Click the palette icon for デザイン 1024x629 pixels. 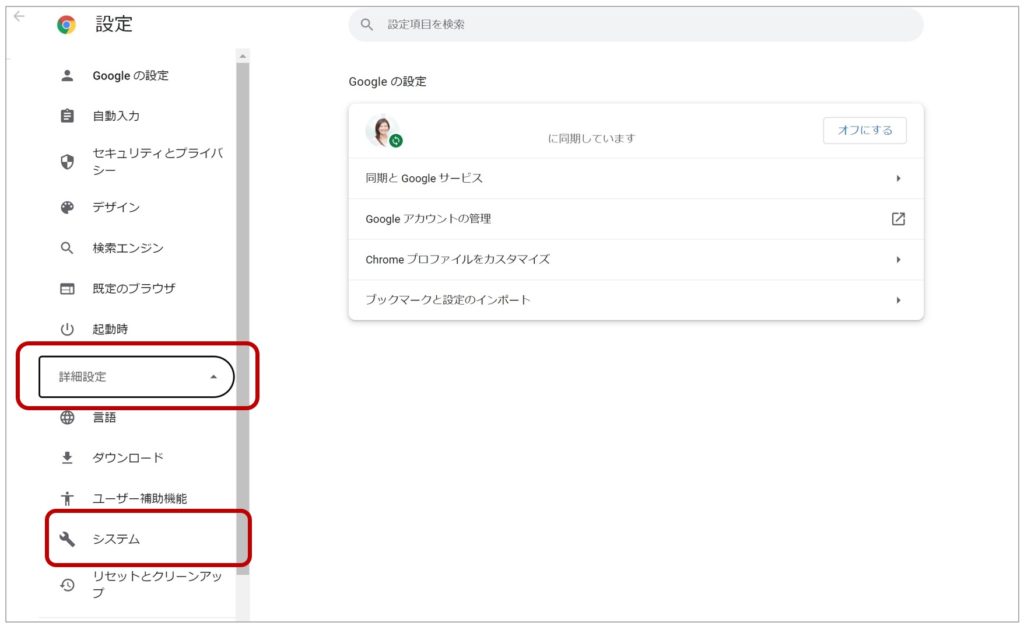tap(67, 208)
